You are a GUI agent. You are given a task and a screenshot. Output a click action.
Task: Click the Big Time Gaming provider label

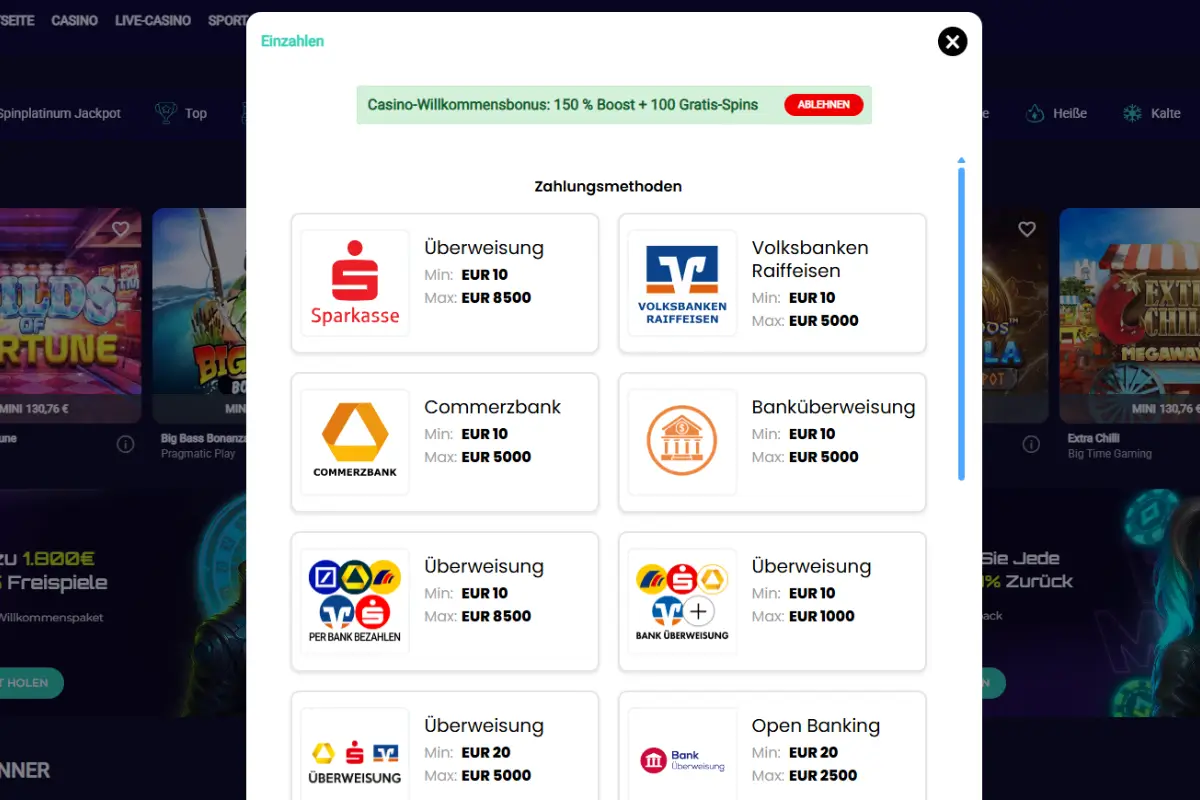[1110, 454]
